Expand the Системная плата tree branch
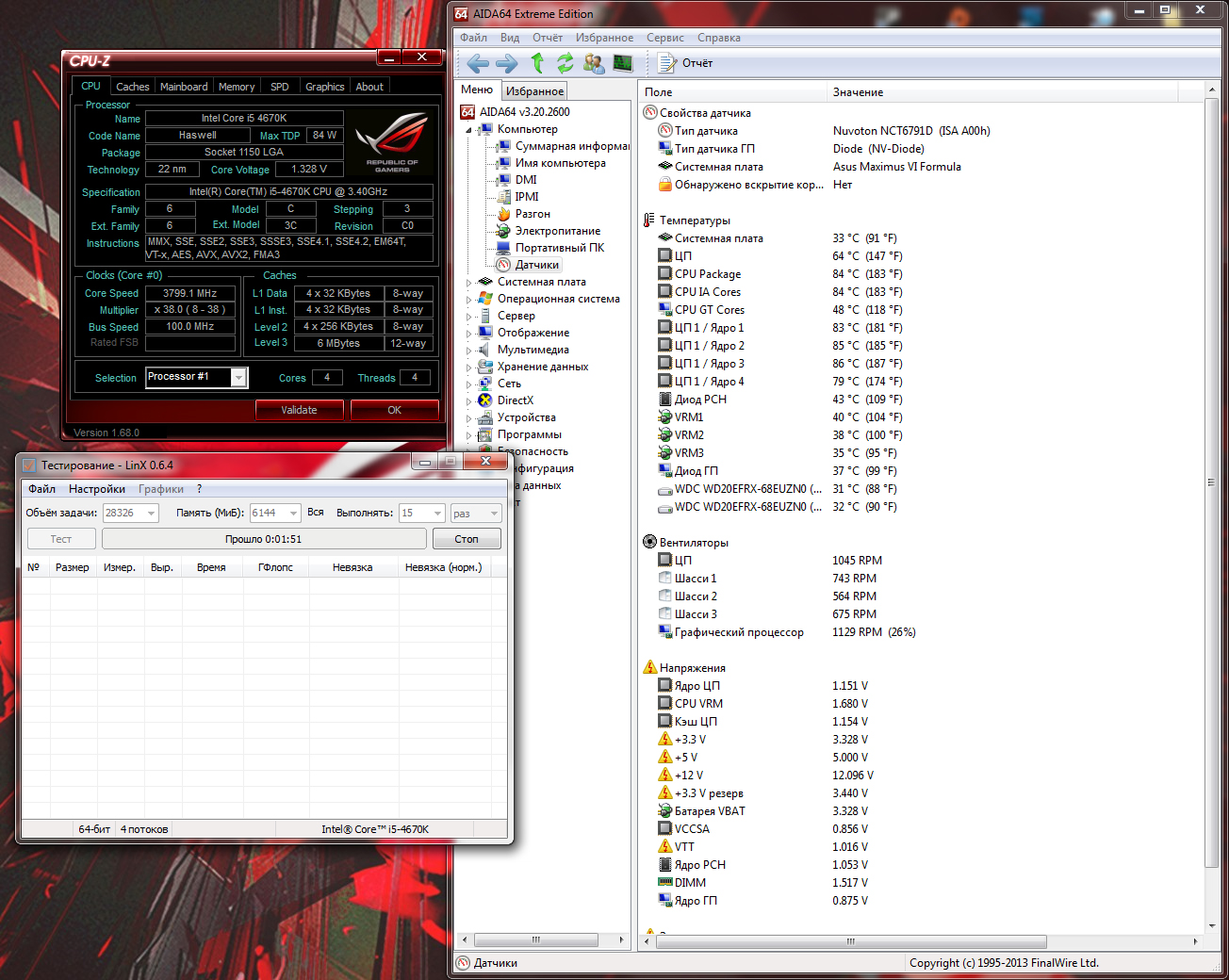 pyautogui.click(x=468, y=283)
